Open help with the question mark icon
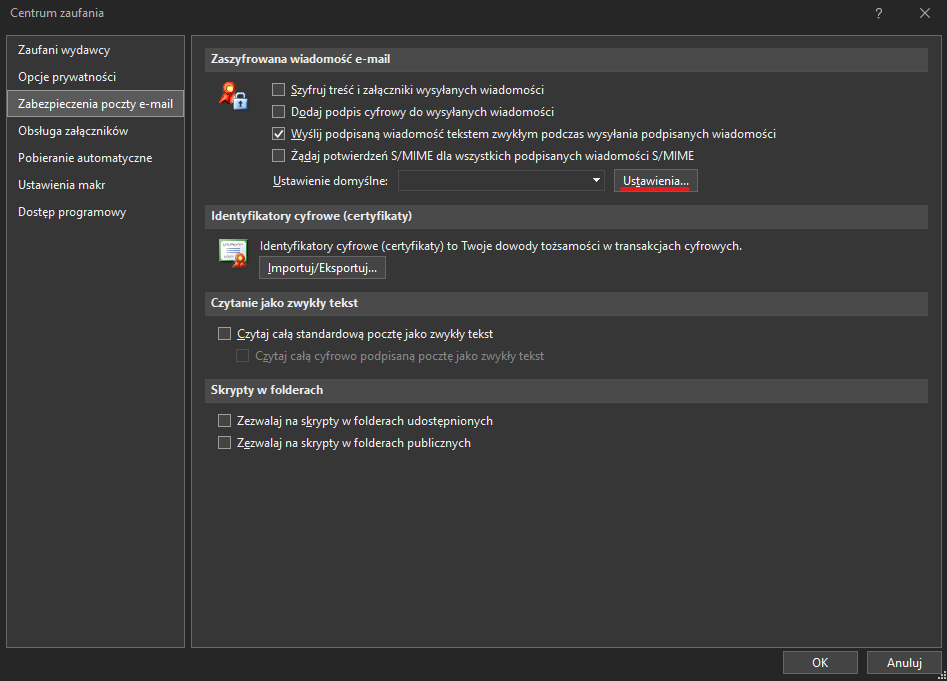This screenshot has height=681, width=947. click(x=879, y=13)
